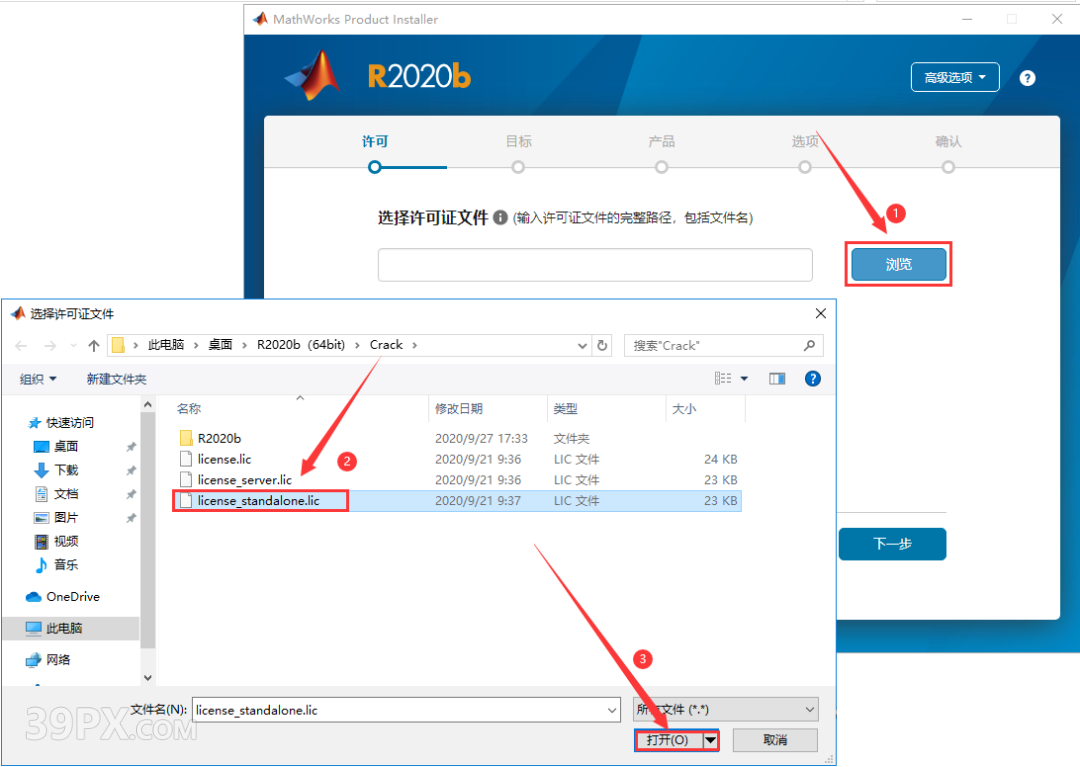Close the 选择许可证文件 dialog
This screenshot has width=1080, height=767.
point(820,313)
